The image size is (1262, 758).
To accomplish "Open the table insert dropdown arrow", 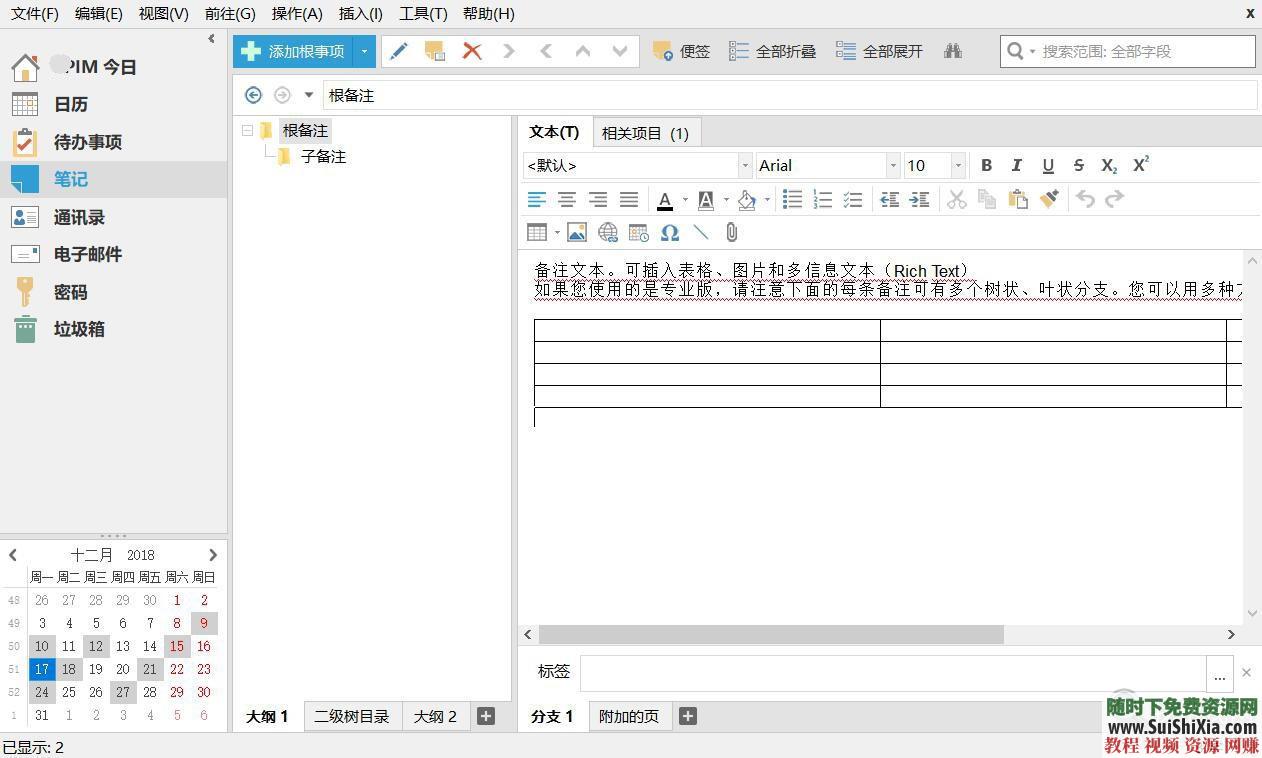I will [557, 233].
